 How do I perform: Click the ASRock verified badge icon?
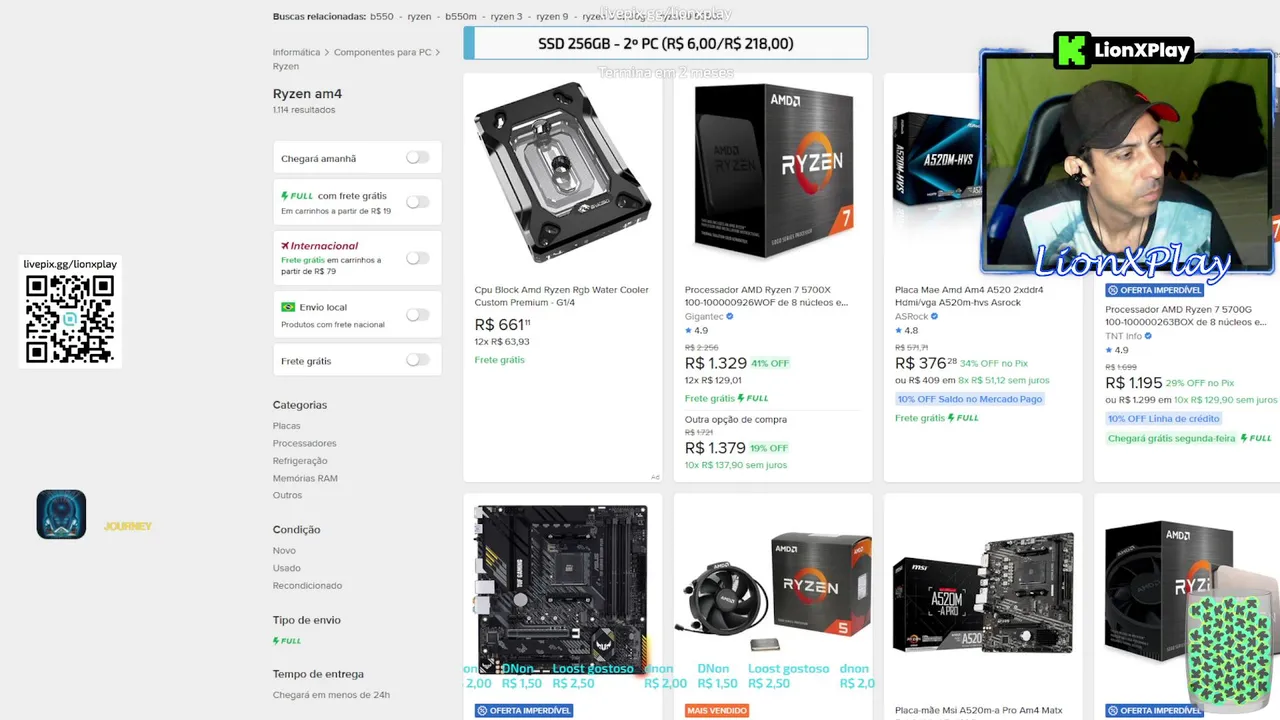[935, 317]
